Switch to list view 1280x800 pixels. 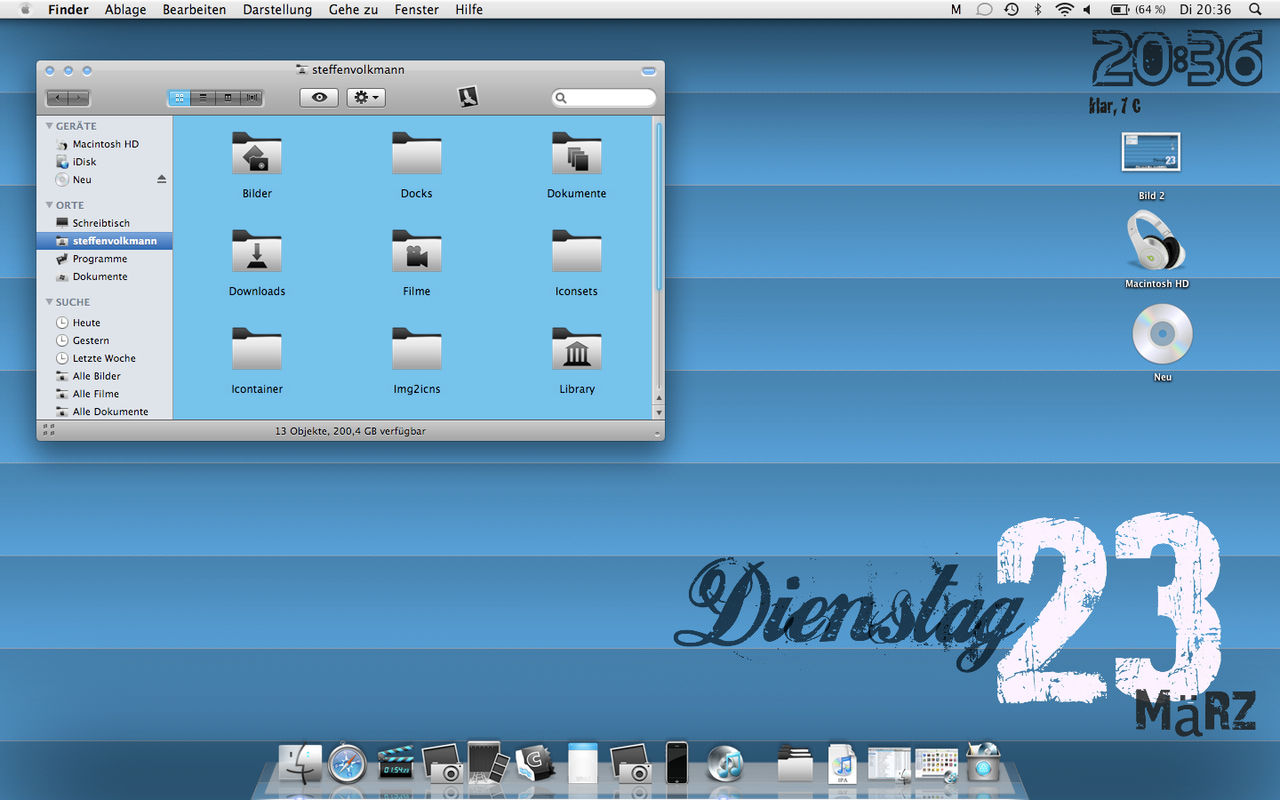click(203, 98)
